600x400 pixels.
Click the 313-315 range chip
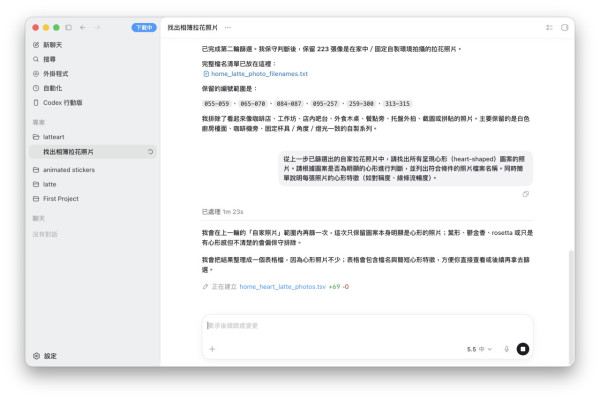[397, 104]
